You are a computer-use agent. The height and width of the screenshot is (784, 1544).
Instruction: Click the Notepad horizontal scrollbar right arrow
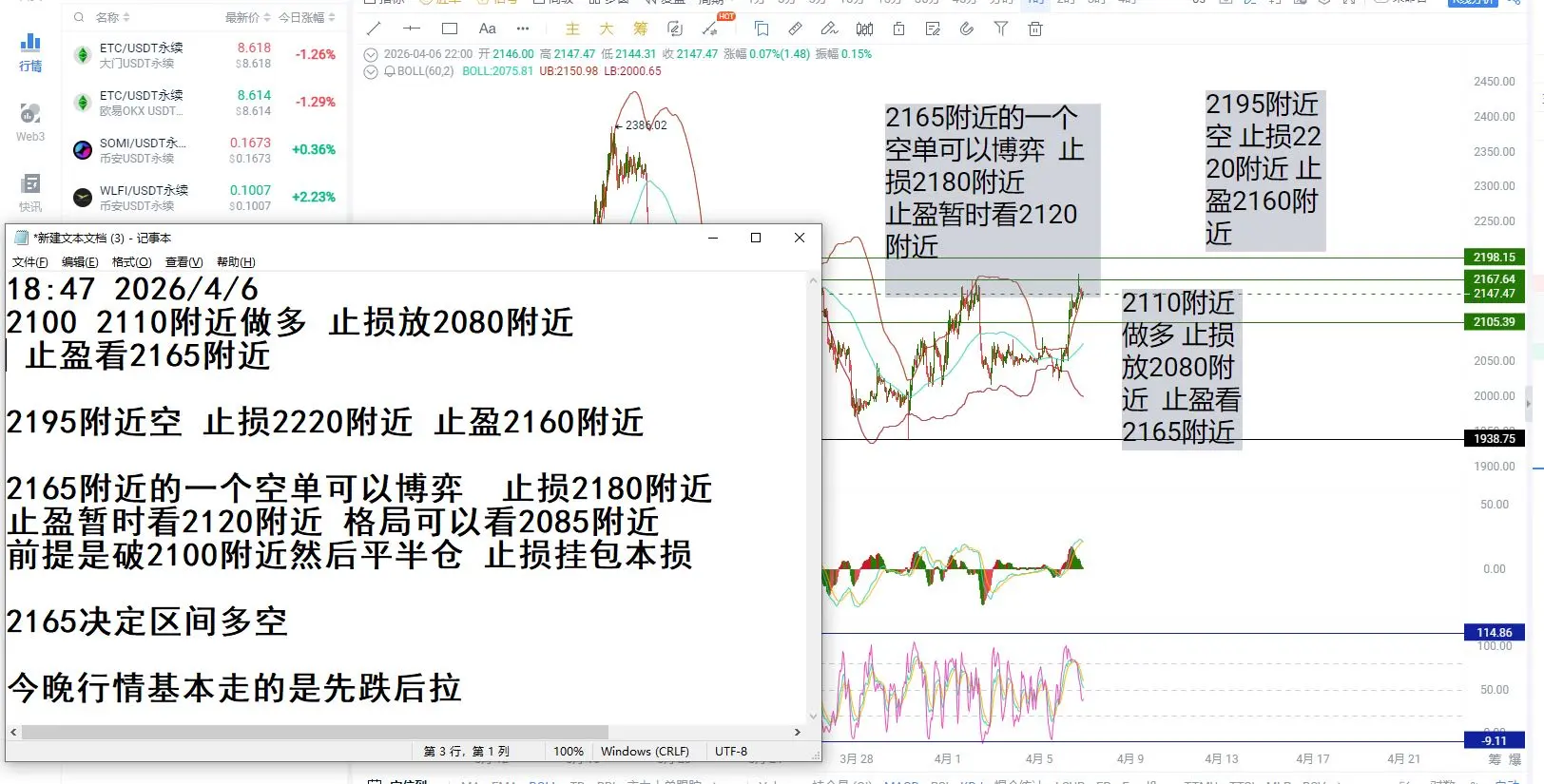click(x=798, y=733)
